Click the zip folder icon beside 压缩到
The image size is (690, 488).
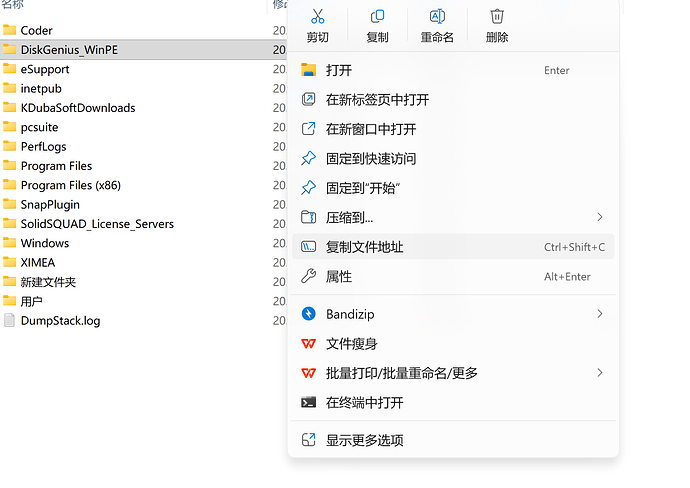point(308,217)
